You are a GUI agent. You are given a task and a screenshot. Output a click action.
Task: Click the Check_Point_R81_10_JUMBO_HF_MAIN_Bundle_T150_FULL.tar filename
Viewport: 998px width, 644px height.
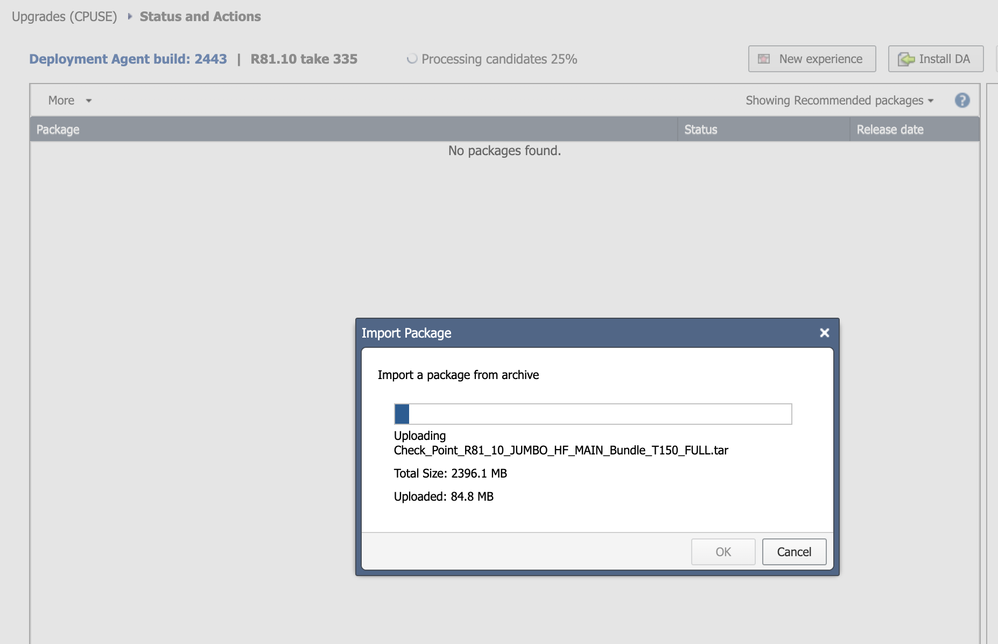point(561,451)
